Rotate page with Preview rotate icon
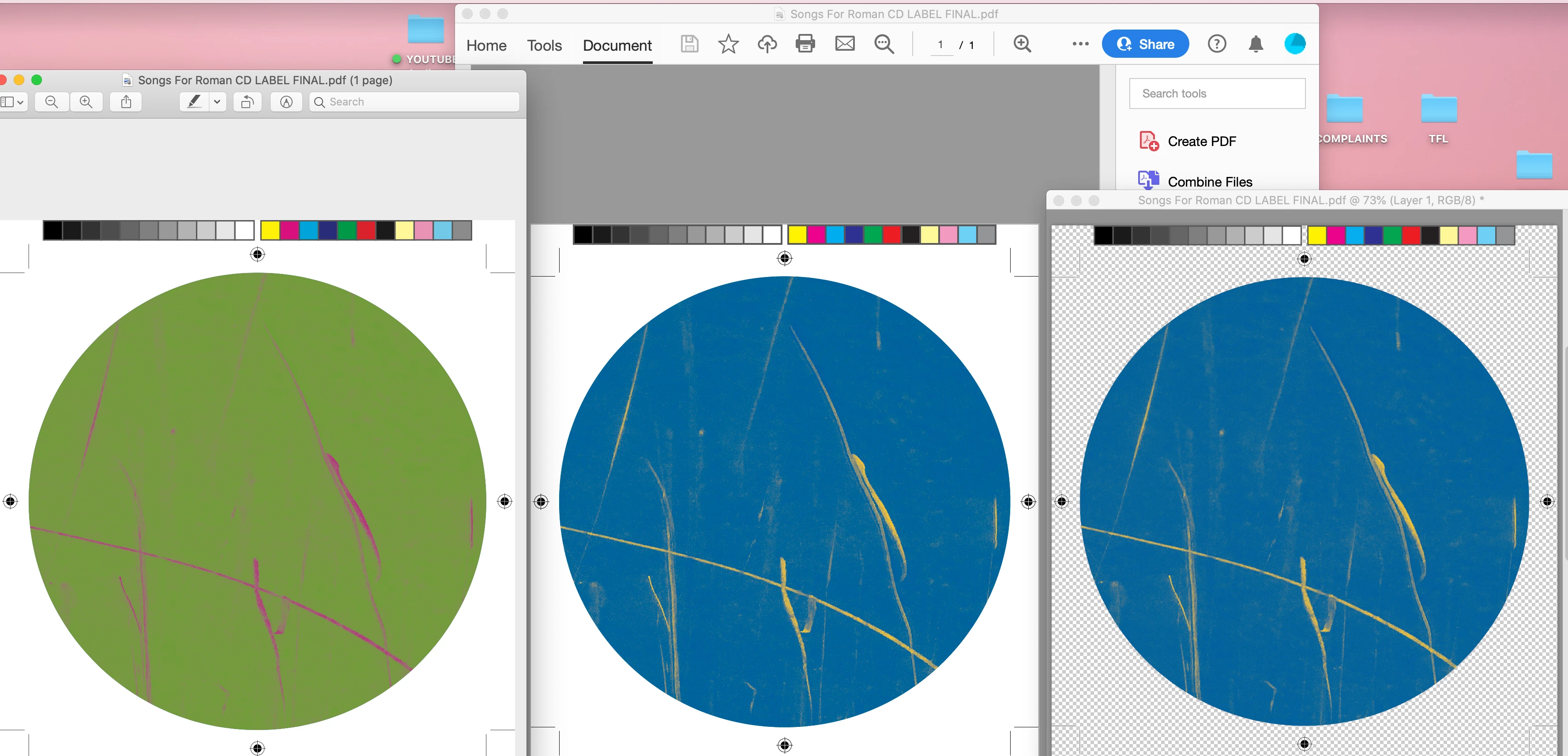This screenshot has width=1568, height=756. click(x=247, y=102)
